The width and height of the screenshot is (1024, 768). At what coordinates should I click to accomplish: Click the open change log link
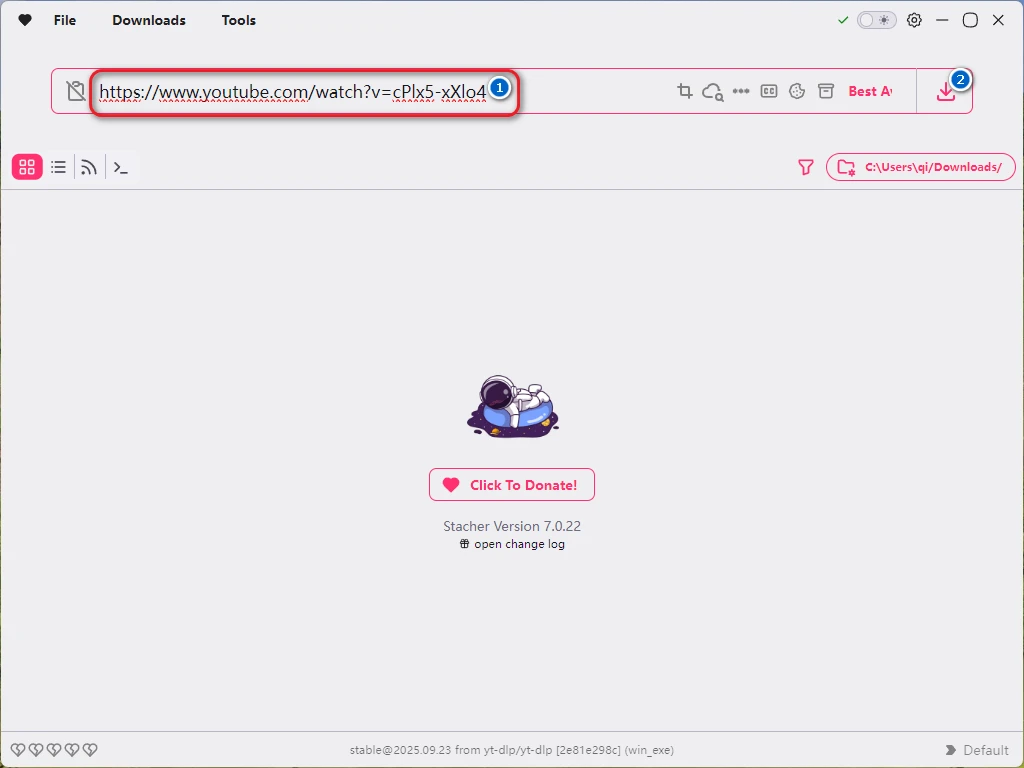click(x=512, y=544)
